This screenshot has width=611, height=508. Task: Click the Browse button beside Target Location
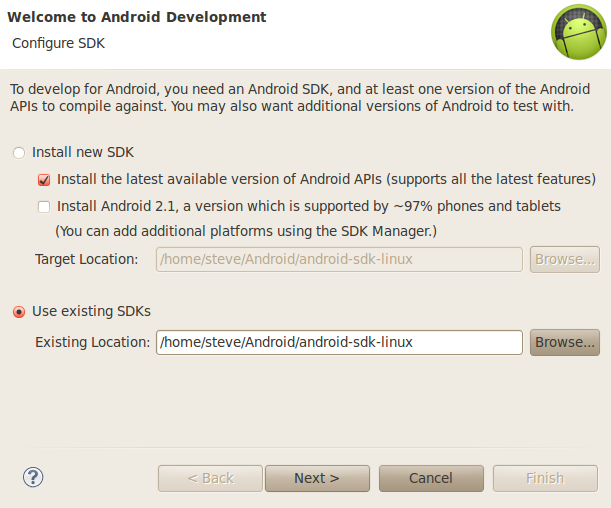point(565,259)
